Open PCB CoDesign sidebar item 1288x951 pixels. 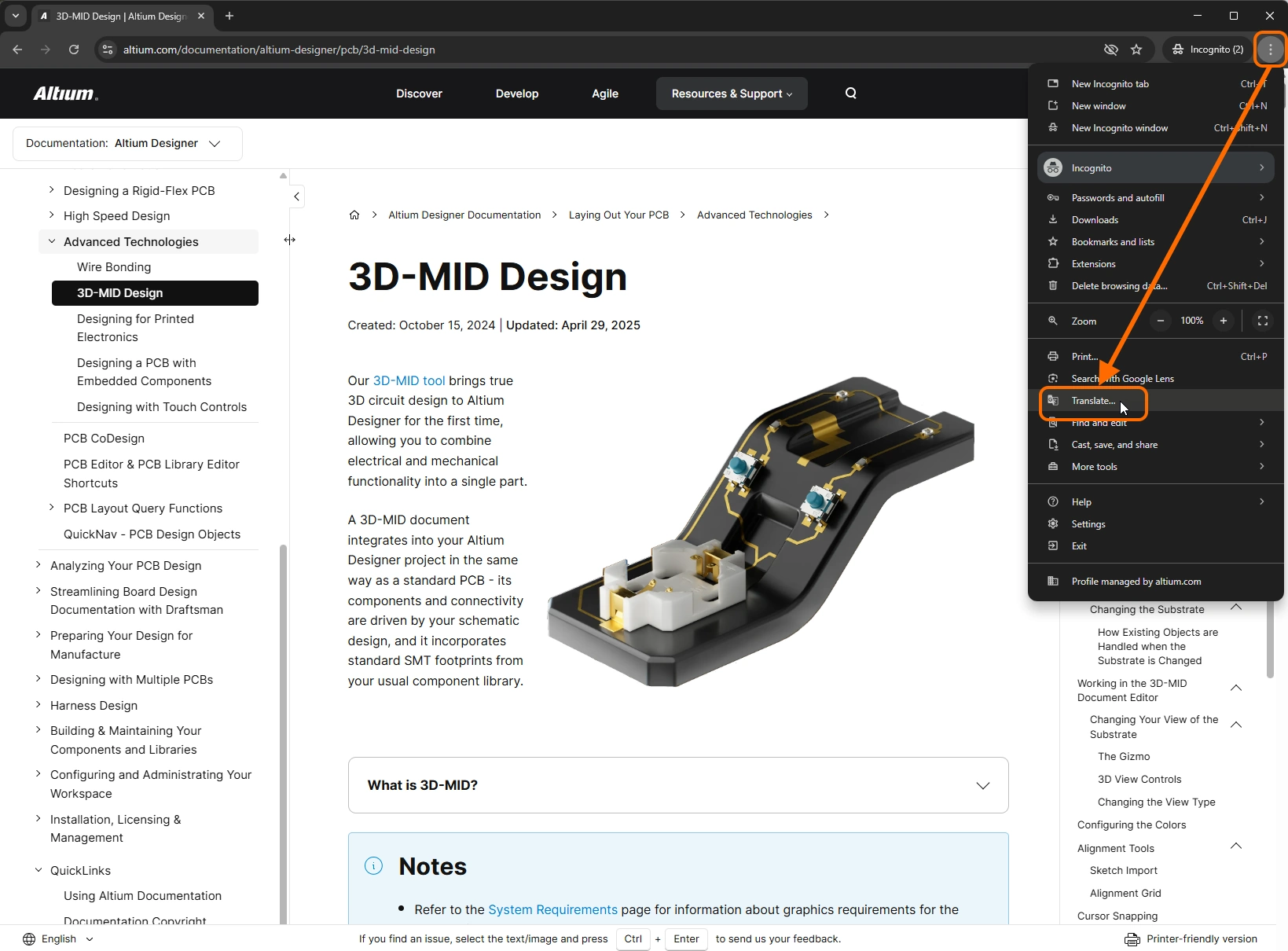[104, 439]
